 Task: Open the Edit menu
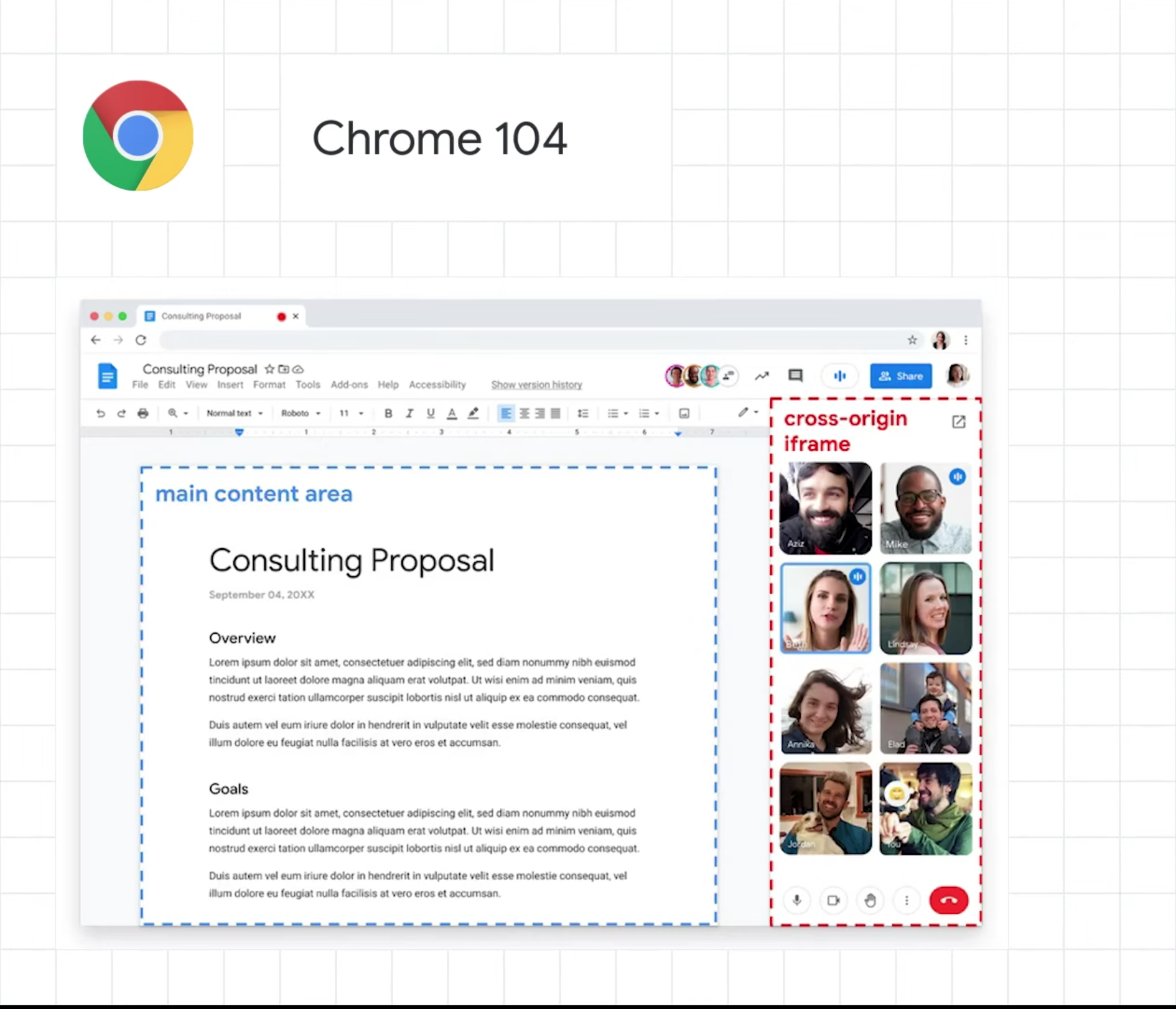167,385
